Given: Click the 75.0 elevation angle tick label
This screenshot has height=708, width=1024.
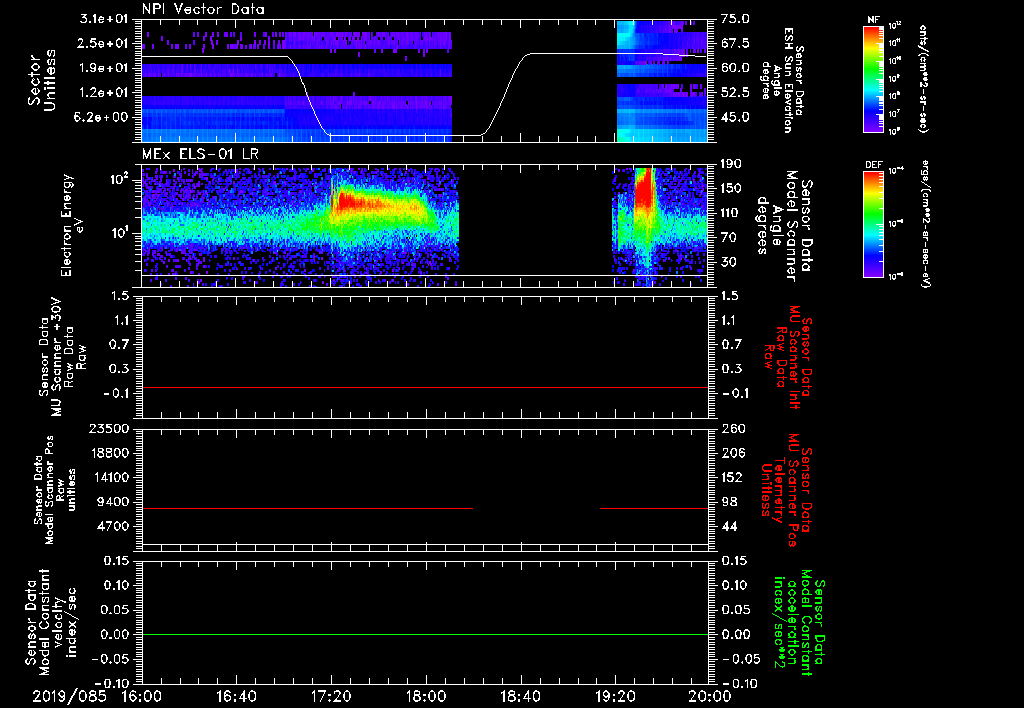Looking at the screenshot, I should [x=736, y=19].
